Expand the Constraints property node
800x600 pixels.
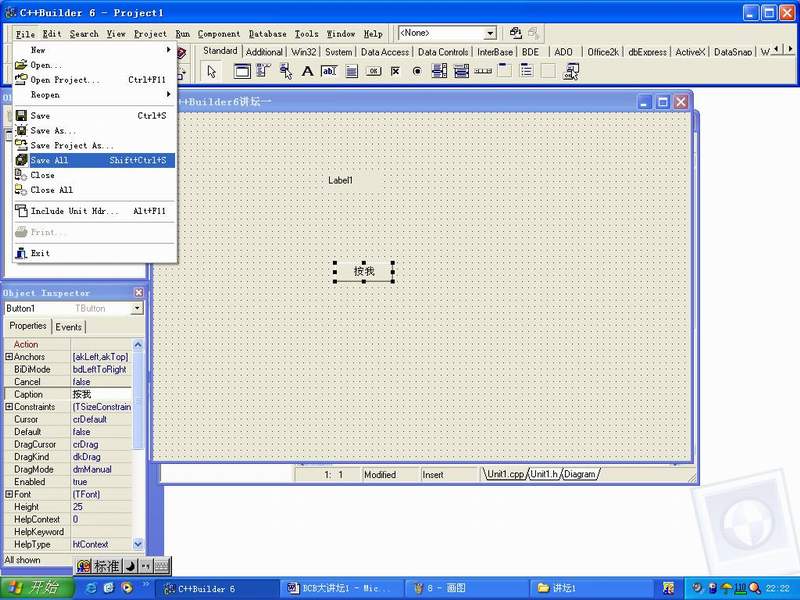[x=9, y=407]
